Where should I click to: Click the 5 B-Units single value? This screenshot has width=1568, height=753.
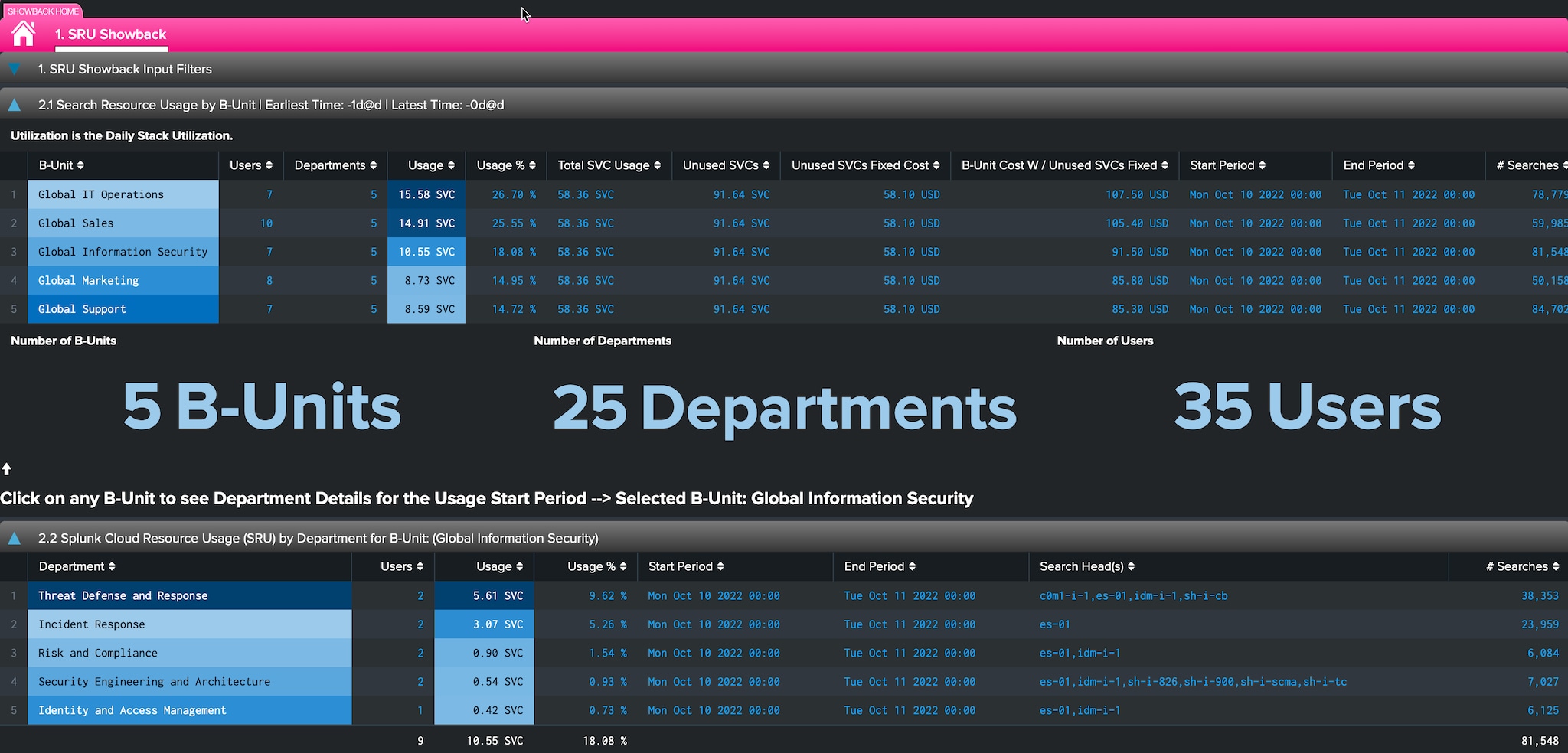tap(262, 406)
